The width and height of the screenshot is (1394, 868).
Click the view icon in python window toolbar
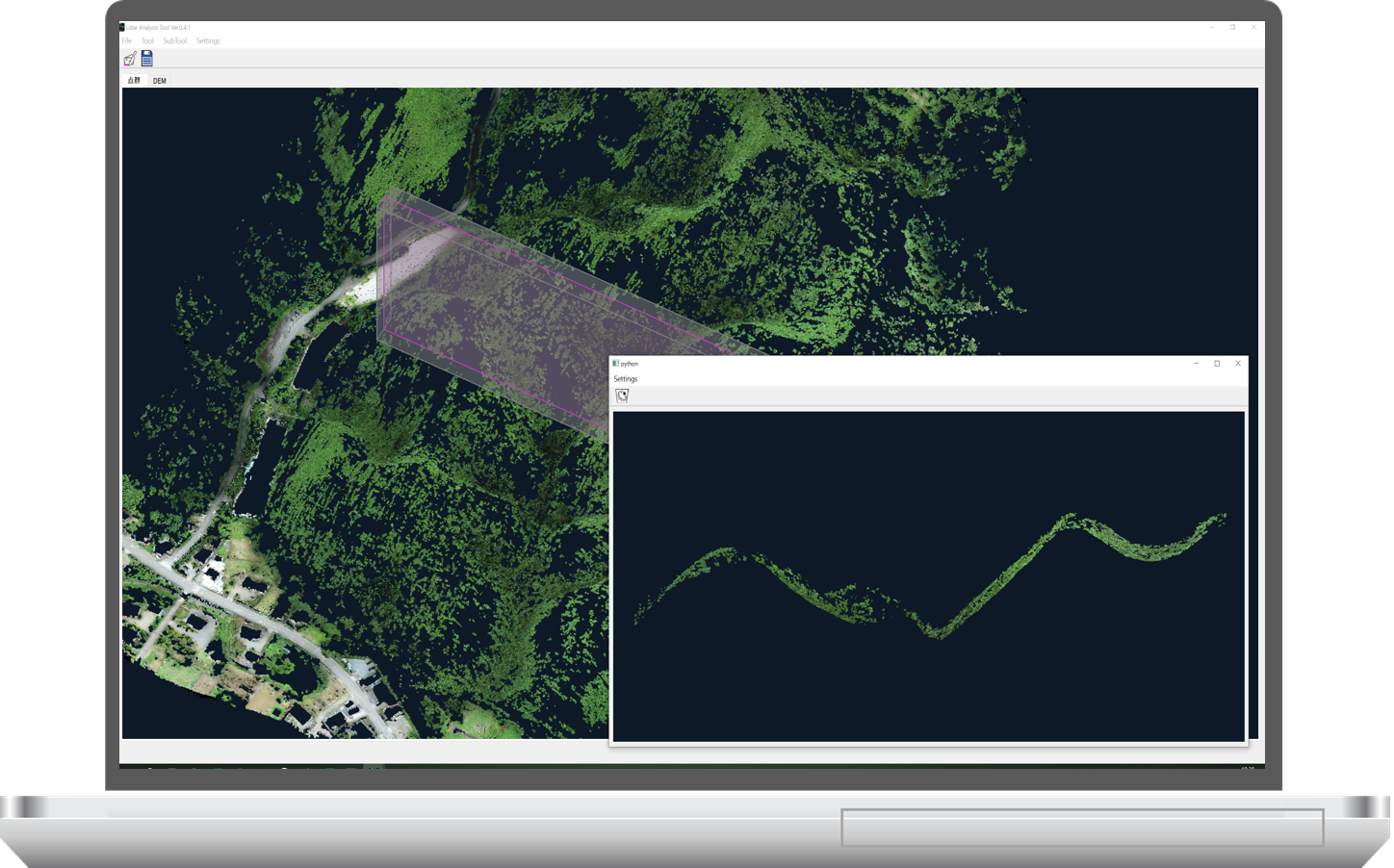[x=622, y=396]
